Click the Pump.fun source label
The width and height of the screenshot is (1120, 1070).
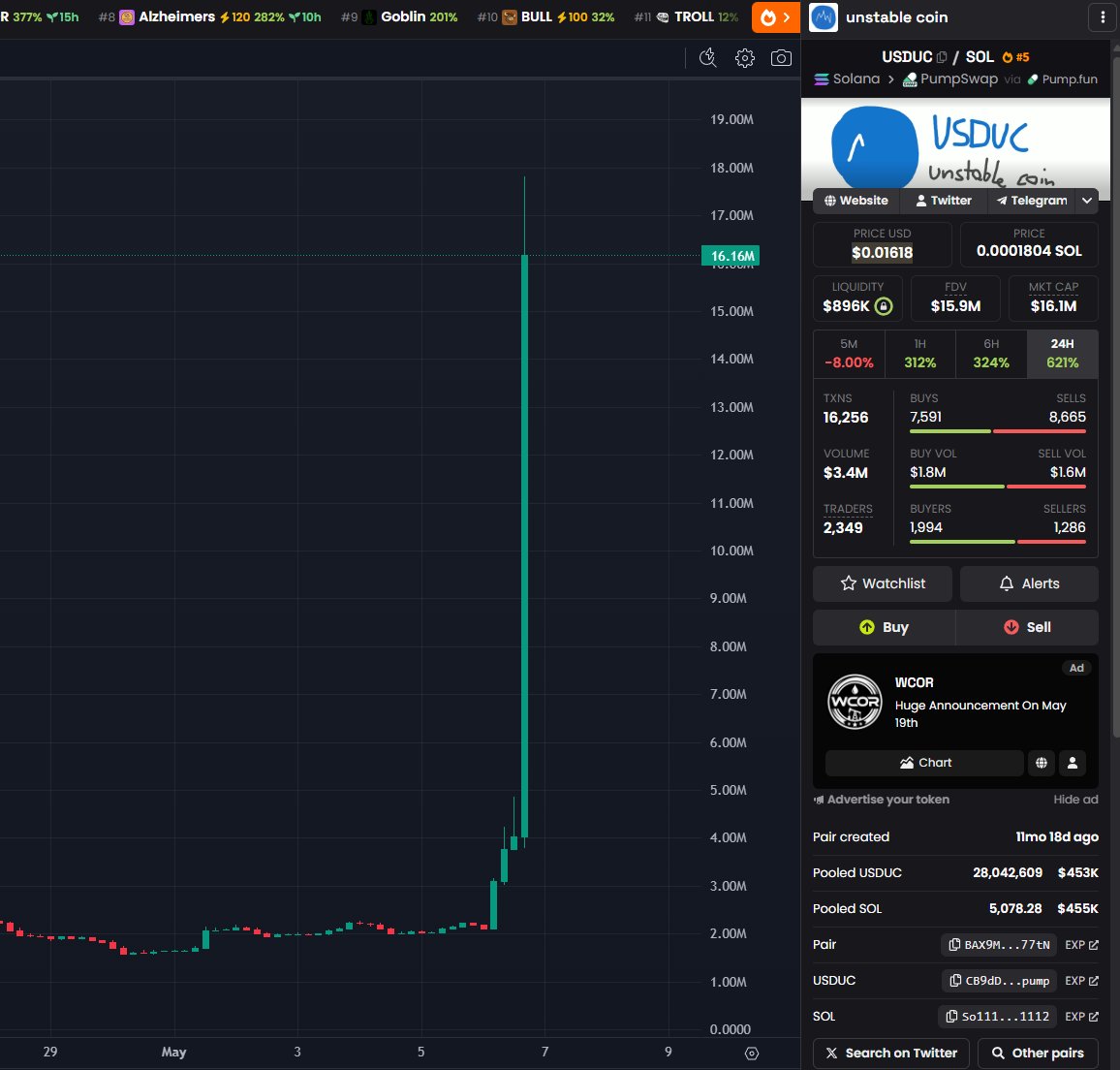tap(1063, 79)
